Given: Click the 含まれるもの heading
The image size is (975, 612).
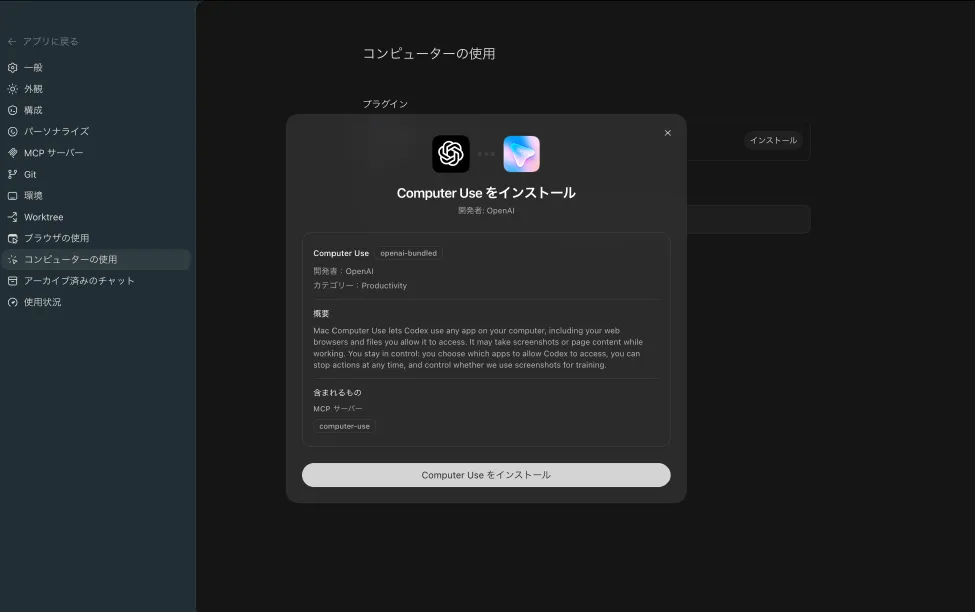Looking at the screenshot, I should coord(337,392).
